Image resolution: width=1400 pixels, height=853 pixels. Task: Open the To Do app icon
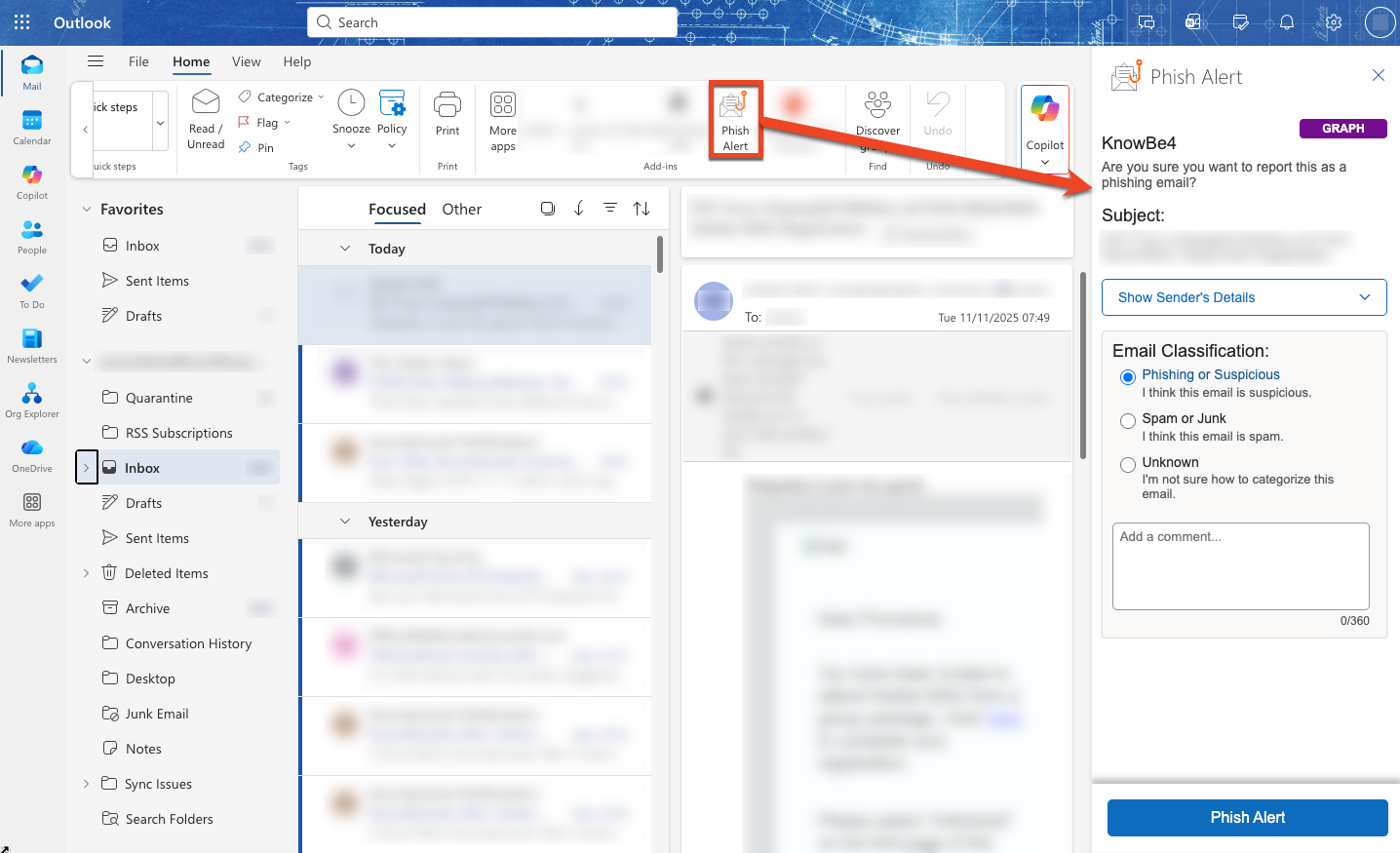(x=32, y=291)
